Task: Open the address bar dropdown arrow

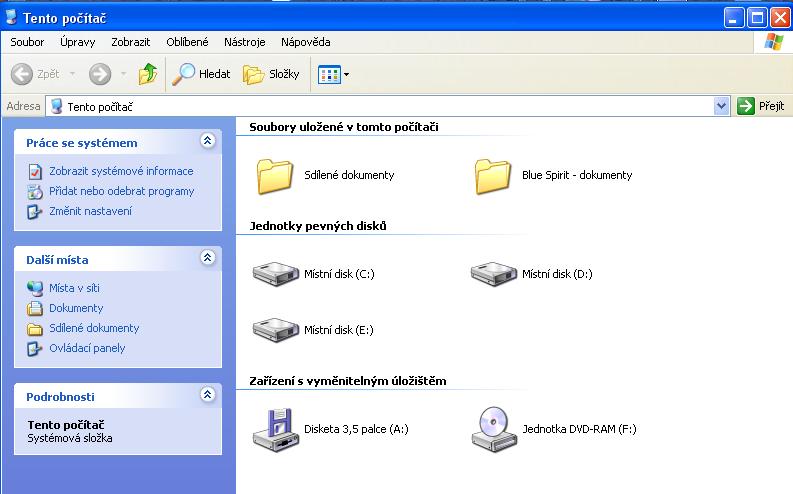Action: pyautogui.click(x=722, y=106)
